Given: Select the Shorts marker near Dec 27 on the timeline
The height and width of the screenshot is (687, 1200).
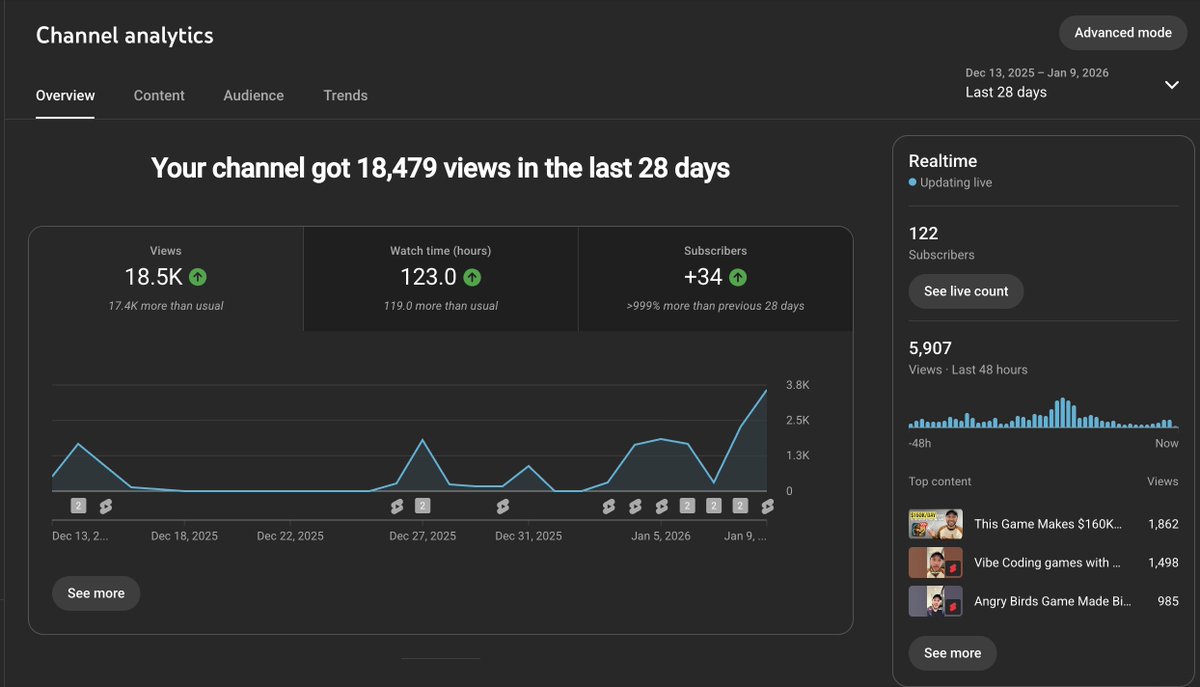Looking at the screenshot, I should point(397,506).
